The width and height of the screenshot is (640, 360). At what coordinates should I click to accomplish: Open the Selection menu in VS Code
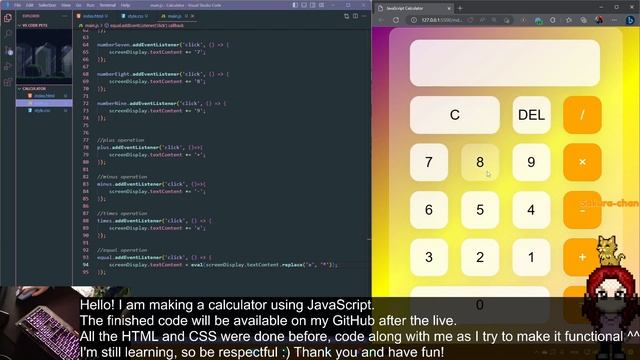point(47,5)
